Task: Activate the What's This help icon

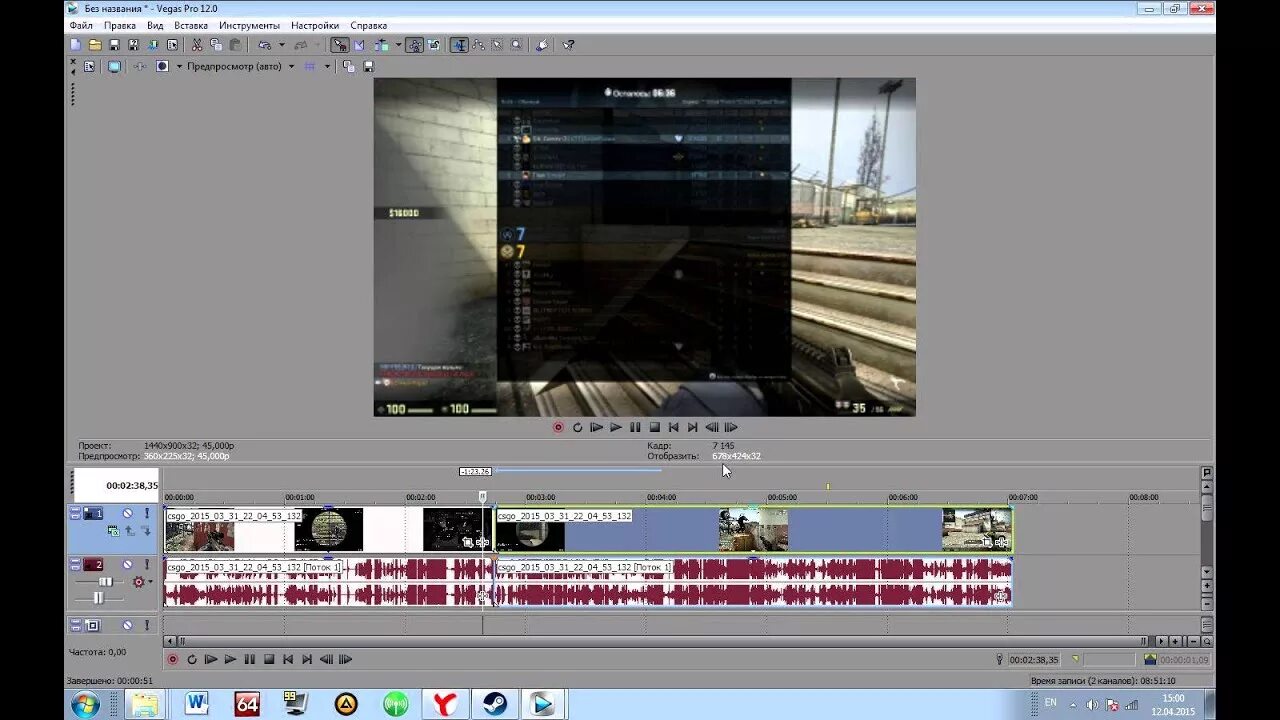Action: click(567, 45)
